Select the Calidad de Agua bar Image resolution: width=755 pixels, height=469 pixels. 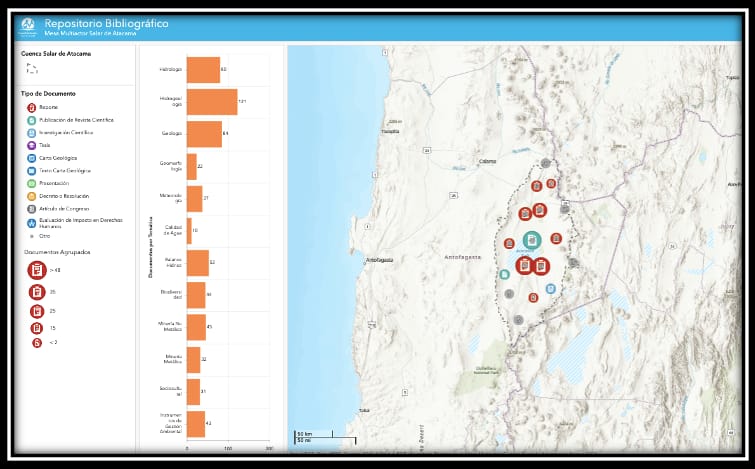pyautogui.click(x=189, y=230)
